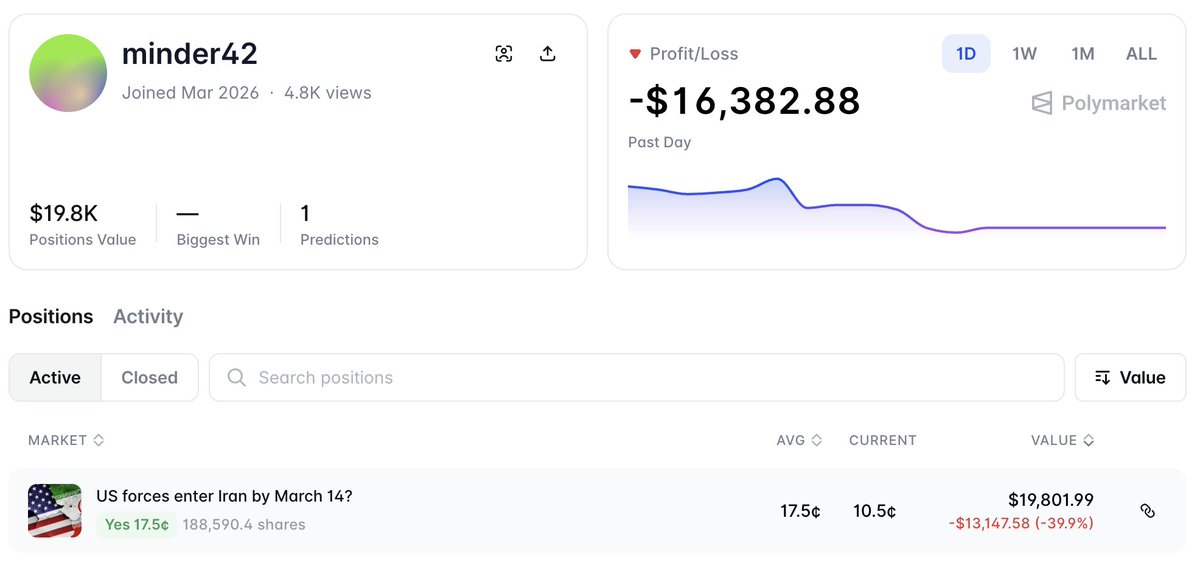Open the Value sort dropdown
This screenshot has height=571, width=1200.
(1130, 378)
